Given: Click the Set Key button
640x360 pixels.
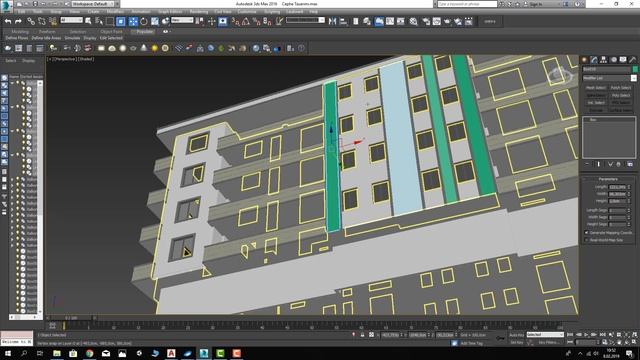Looking at the screenshot, I should coord(517,342).
